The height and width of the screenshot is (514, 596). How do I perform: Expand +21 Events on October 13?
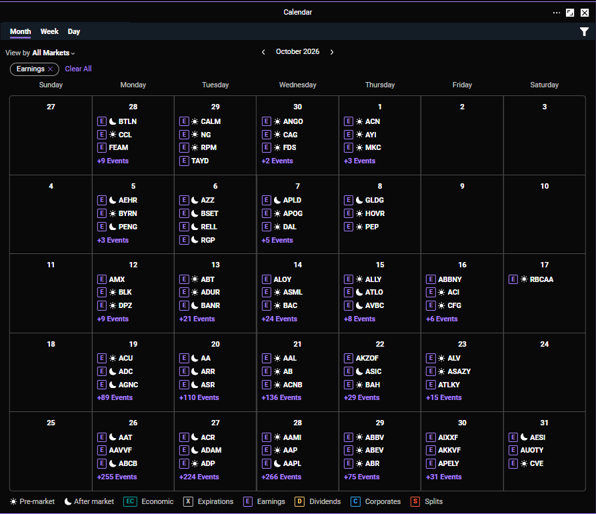coord(197,319)
